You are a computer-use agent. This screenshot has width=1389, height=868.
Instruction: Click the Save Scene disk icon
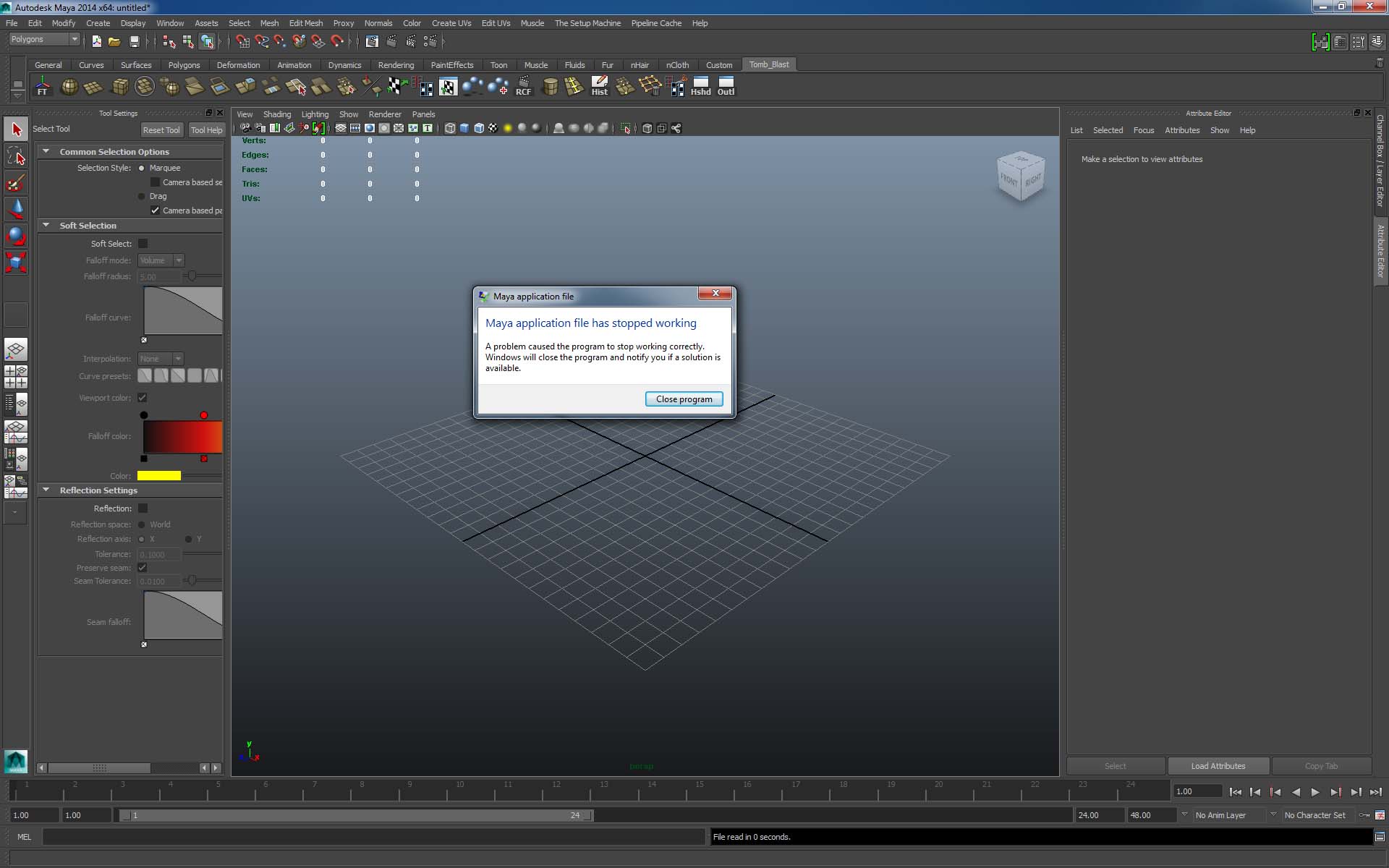[134, 41]
